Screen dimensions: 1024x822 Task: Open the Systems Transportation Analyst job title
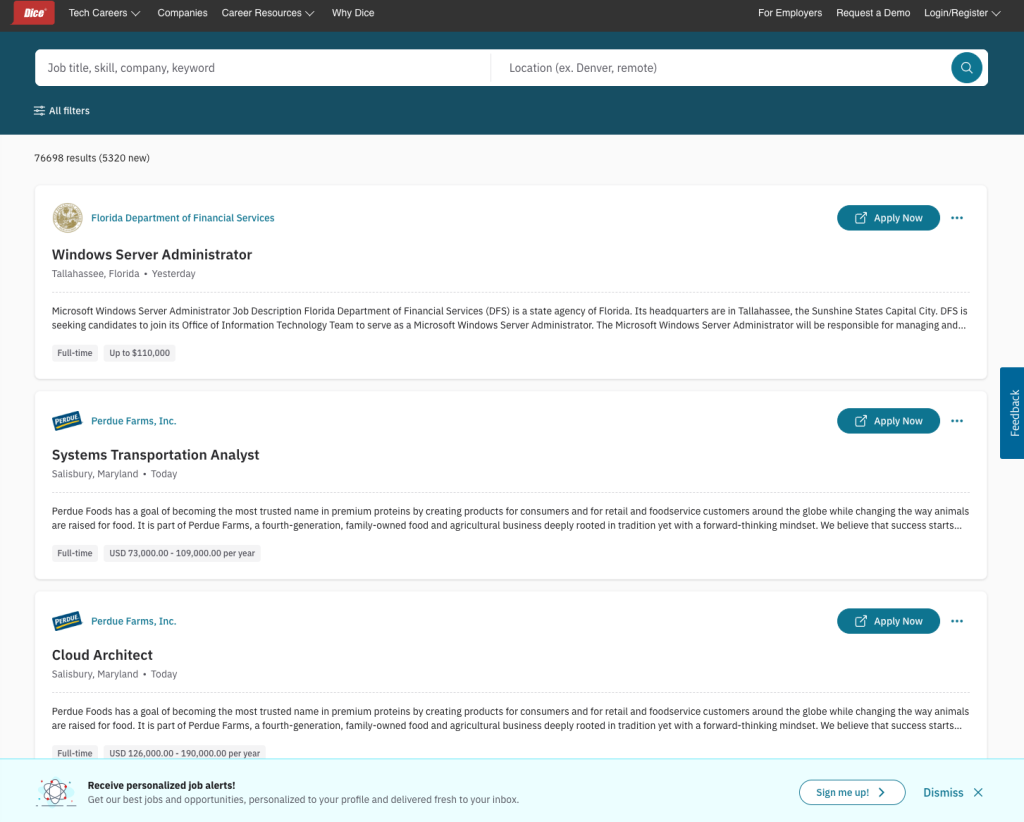155,455
